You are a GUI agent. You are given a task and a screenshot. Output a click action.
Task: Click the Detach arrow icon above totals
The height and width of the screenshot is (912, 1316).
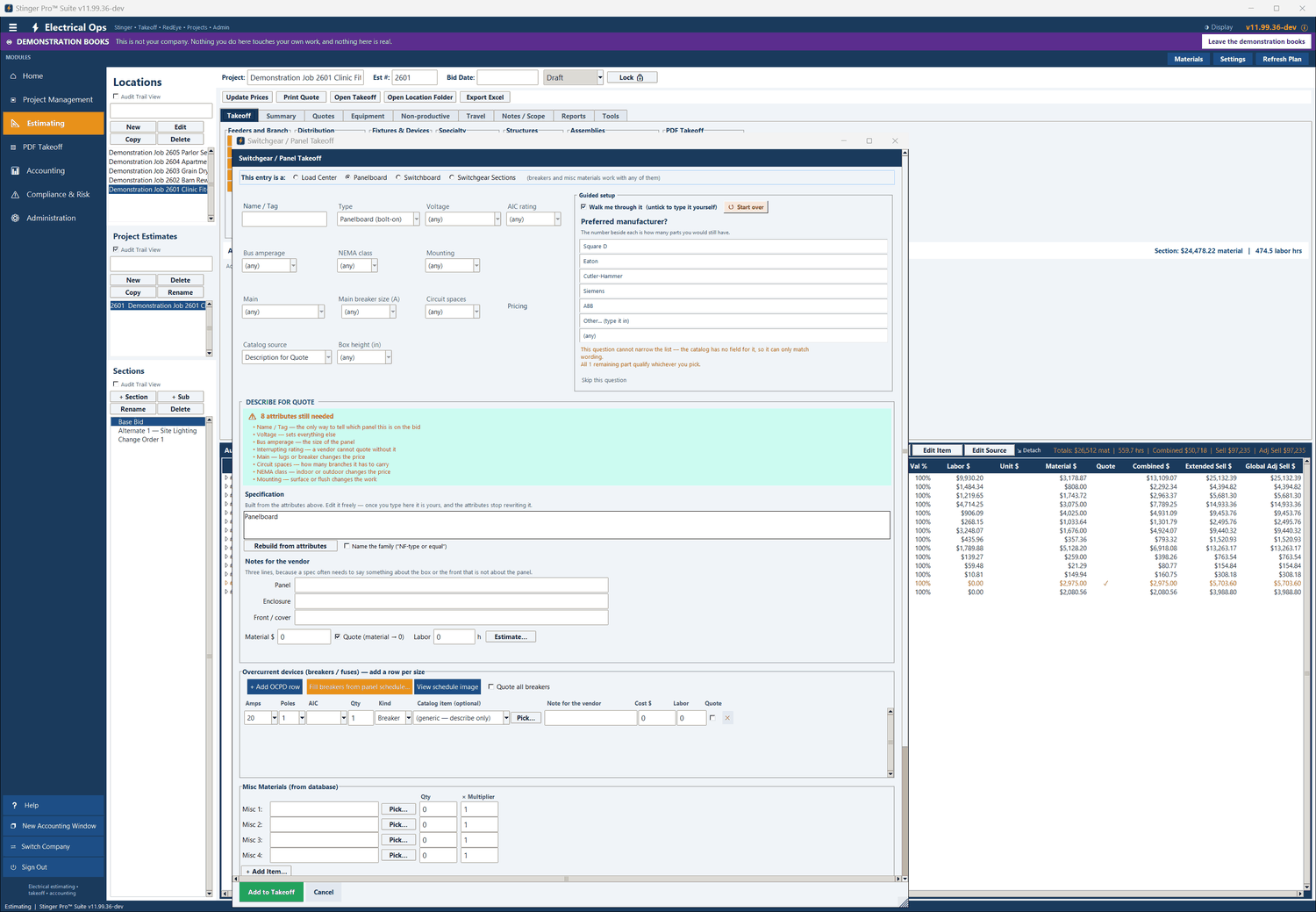pos(1020,450)
